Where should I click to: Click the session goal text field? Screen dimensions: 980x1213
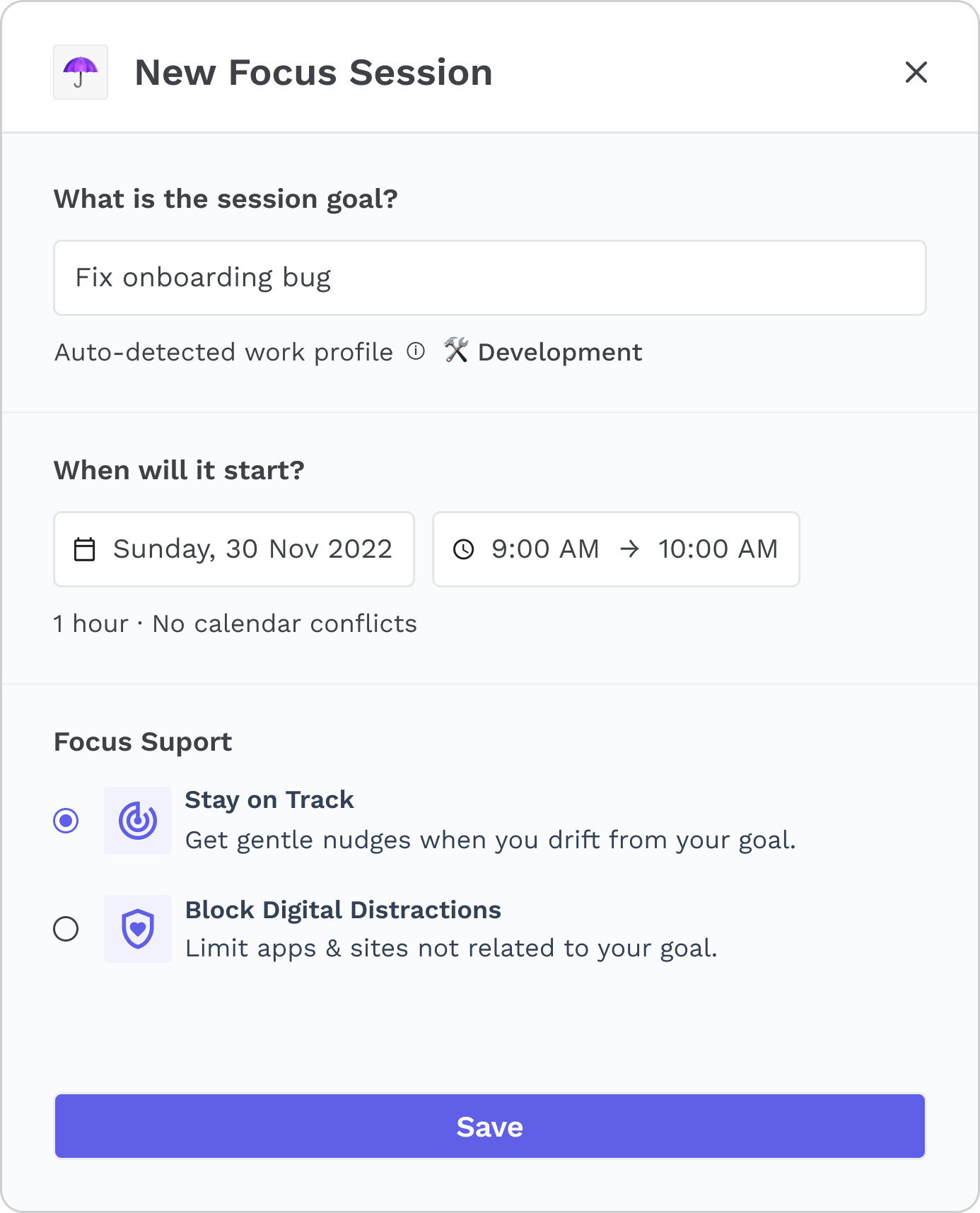click(489, 278)
